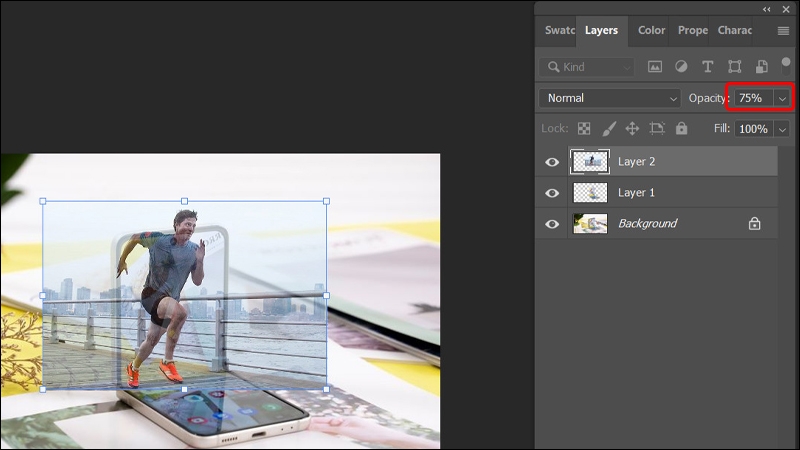Switch to the Swatches tab

tap(559, 30)
